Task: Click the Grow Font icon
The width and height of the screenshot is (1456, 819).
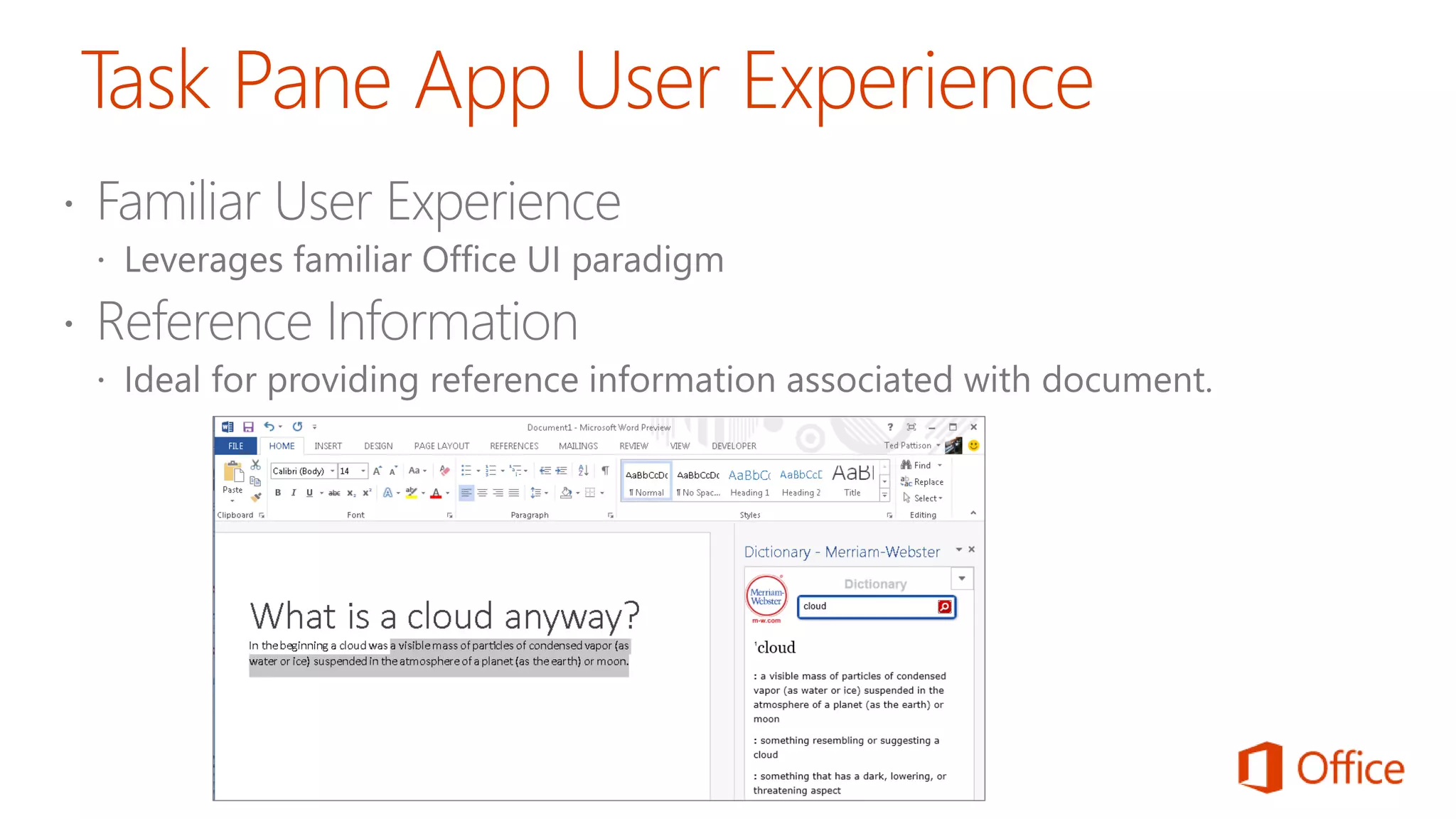Action: point(378,471)
